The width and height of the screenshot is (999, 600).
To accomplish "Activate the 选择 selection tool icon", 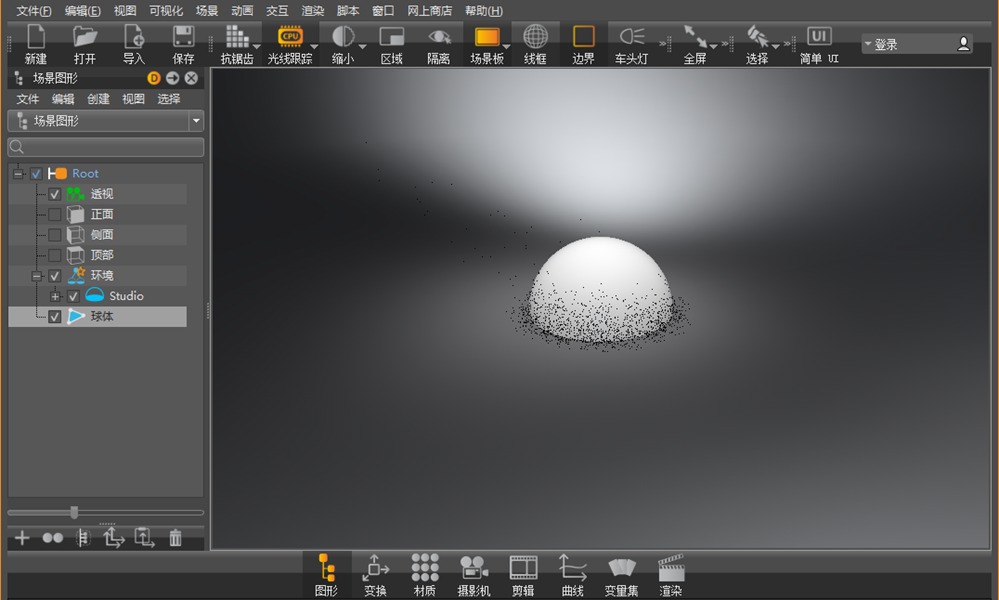I will [x=757, y=37].
